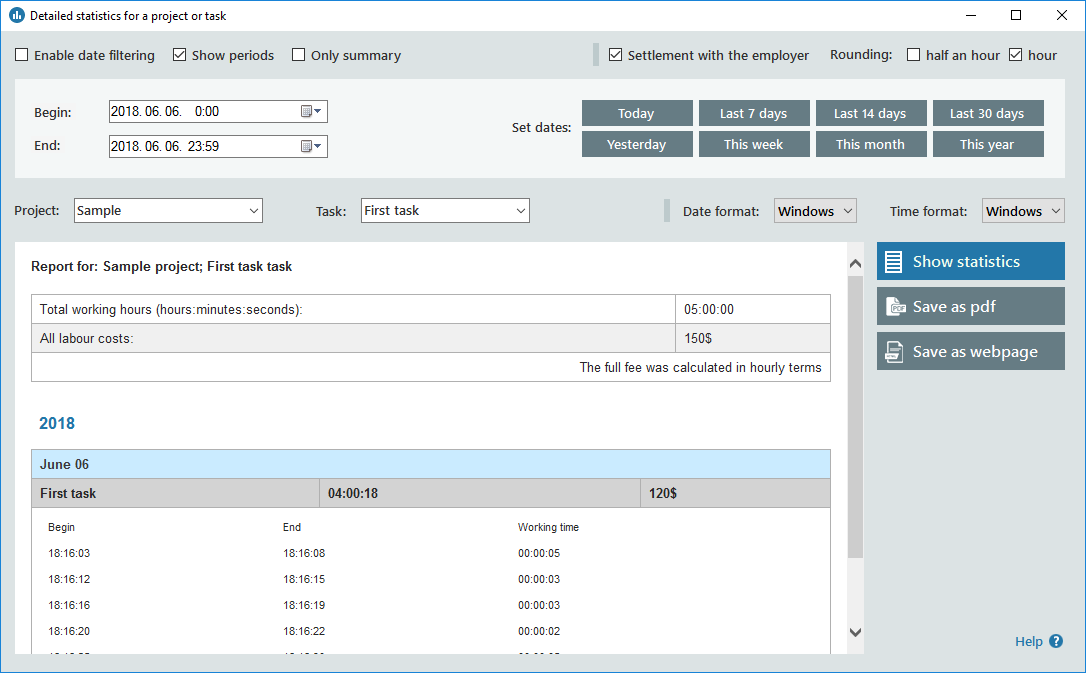Click the Show statistics button
The height and width of the screenshot is (673, 1086).
tap(970, 261)
